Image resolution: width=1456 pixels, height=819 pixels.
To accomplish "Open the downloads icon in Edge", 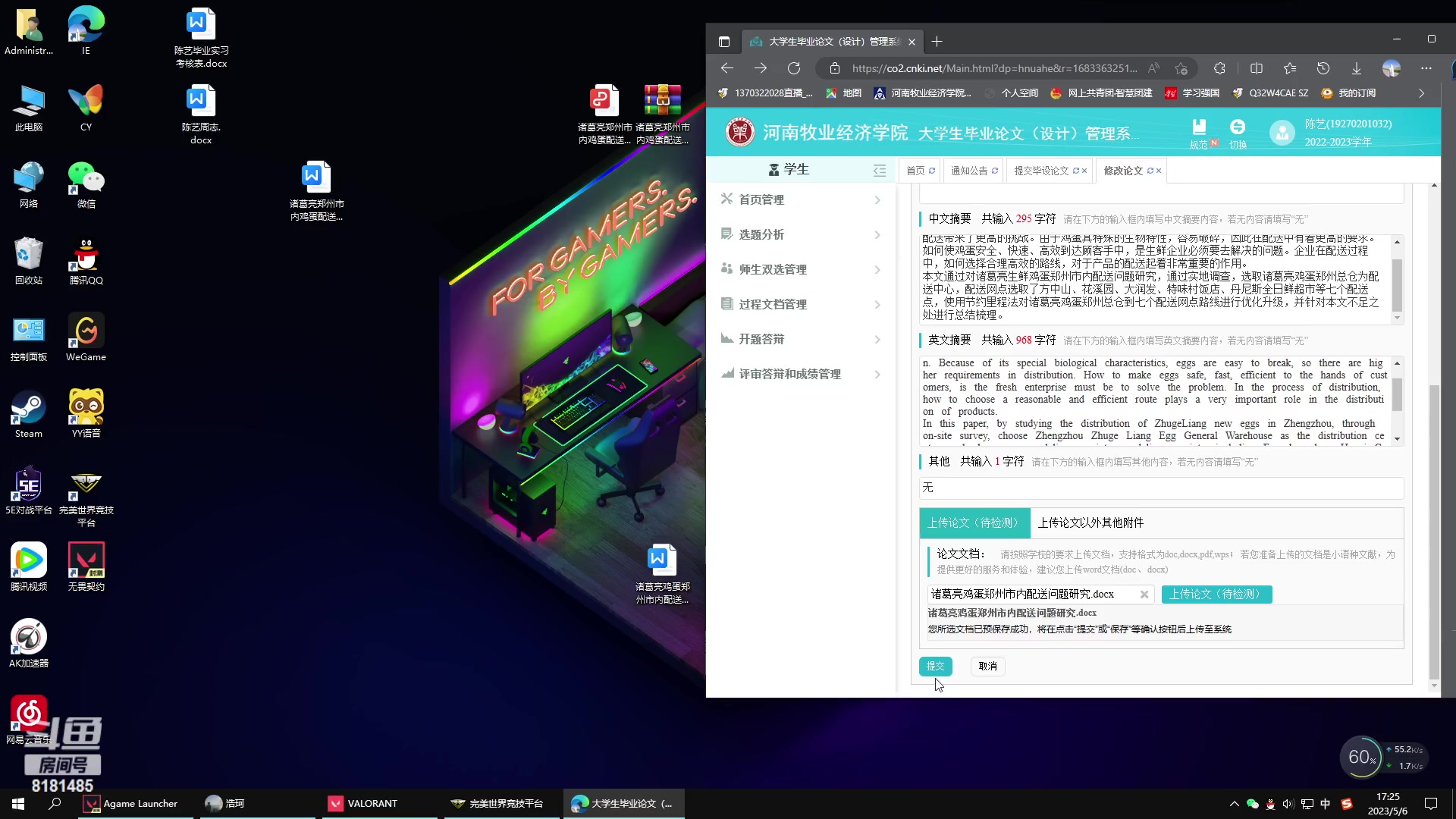I will [x=1357, y=68].
